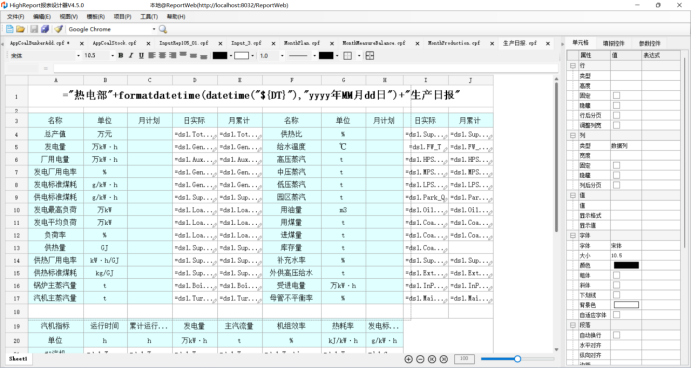
Task: Open the font name dropdown
Action: pyautogui.click(x=79, y=56)
